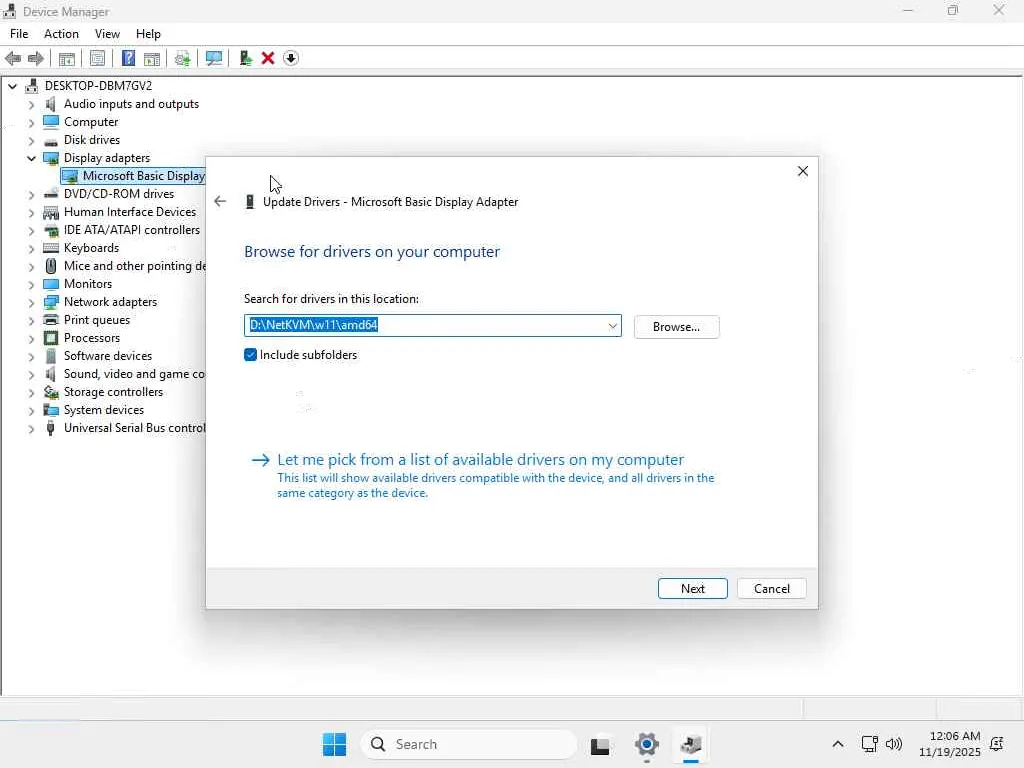Image resolution: width=1024 pixels, height=768 pixels.
Task: Click the Audio inputs and outputs speaker icon
Action: (x=50, y=104)
